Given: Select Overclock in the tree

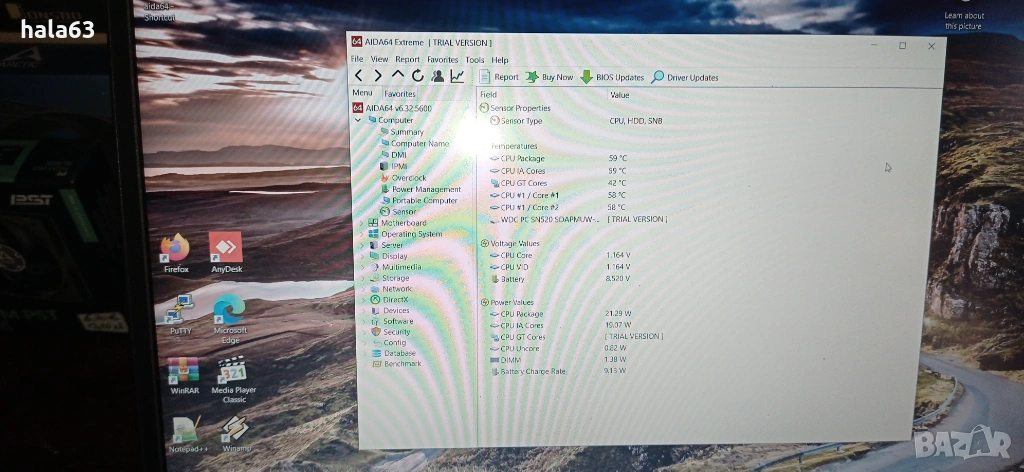Looking at the screenshot, I should (x=408, y=178).
